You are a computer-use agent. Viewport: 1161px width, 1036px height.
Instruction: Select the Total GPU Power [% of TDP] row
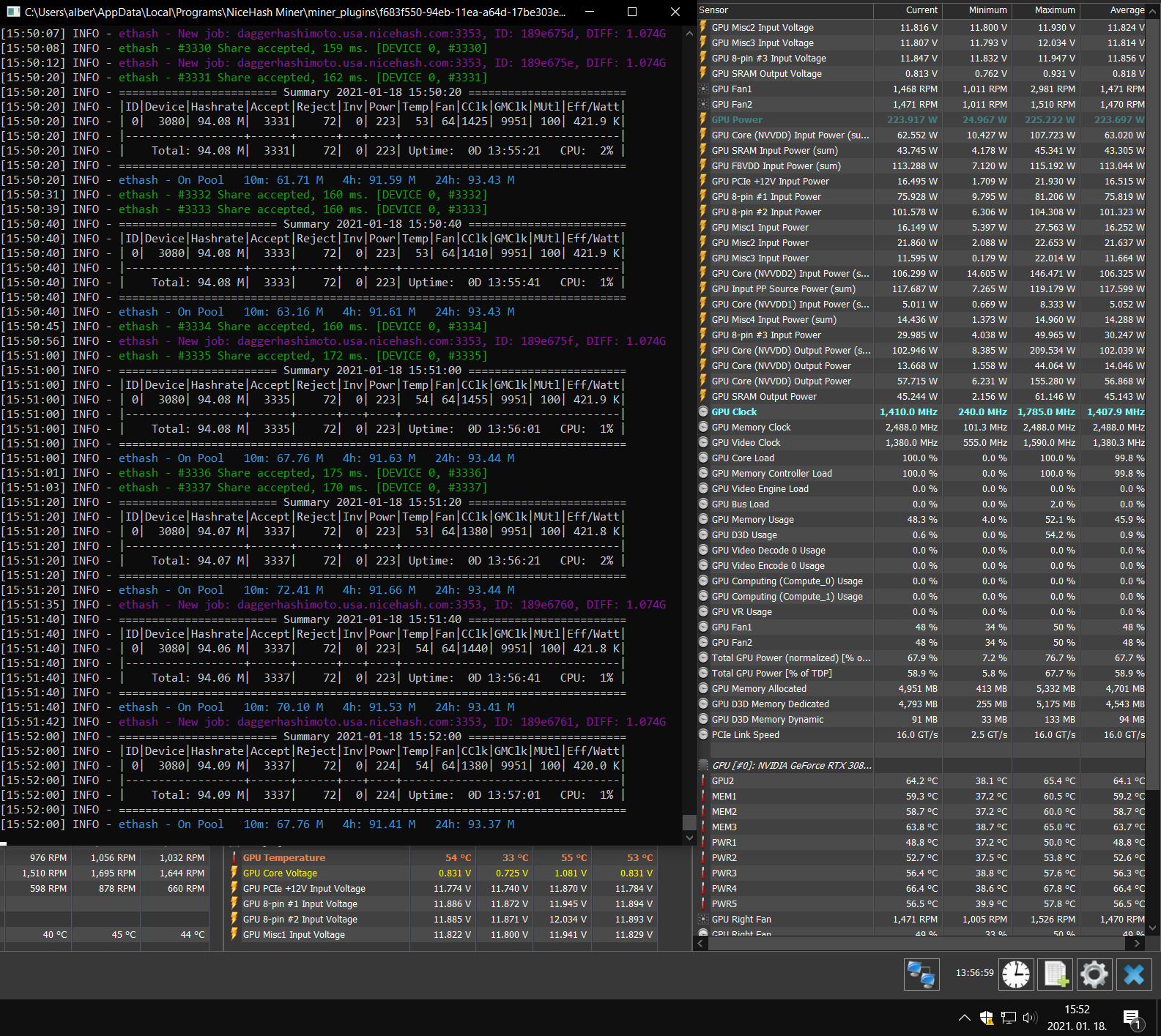[922, 673]
